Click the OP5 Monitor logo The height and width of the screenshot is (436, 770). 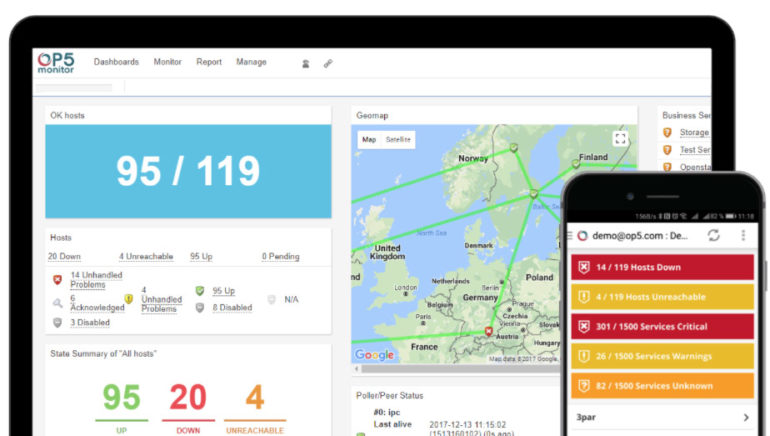pyautogui.click(x=56, y=63)
